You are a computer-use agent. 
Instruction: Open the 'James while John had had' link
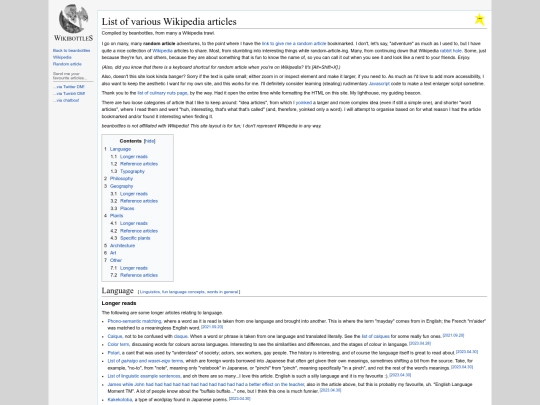(206, 384)
